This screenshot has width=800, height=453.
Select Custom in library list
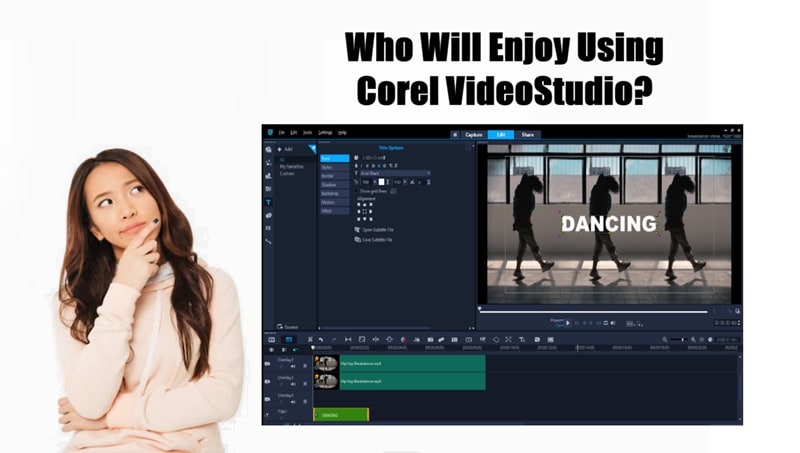[x=287, y=173]
